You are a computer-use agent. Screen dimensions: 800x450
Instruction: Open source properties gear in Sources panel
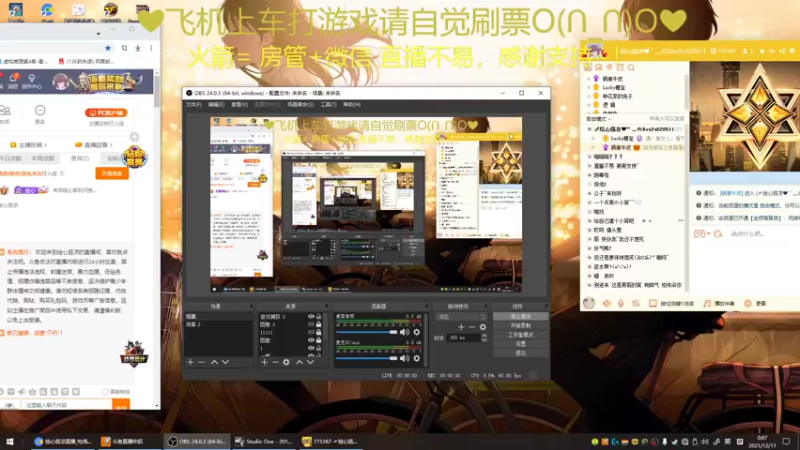pos(286,362)
